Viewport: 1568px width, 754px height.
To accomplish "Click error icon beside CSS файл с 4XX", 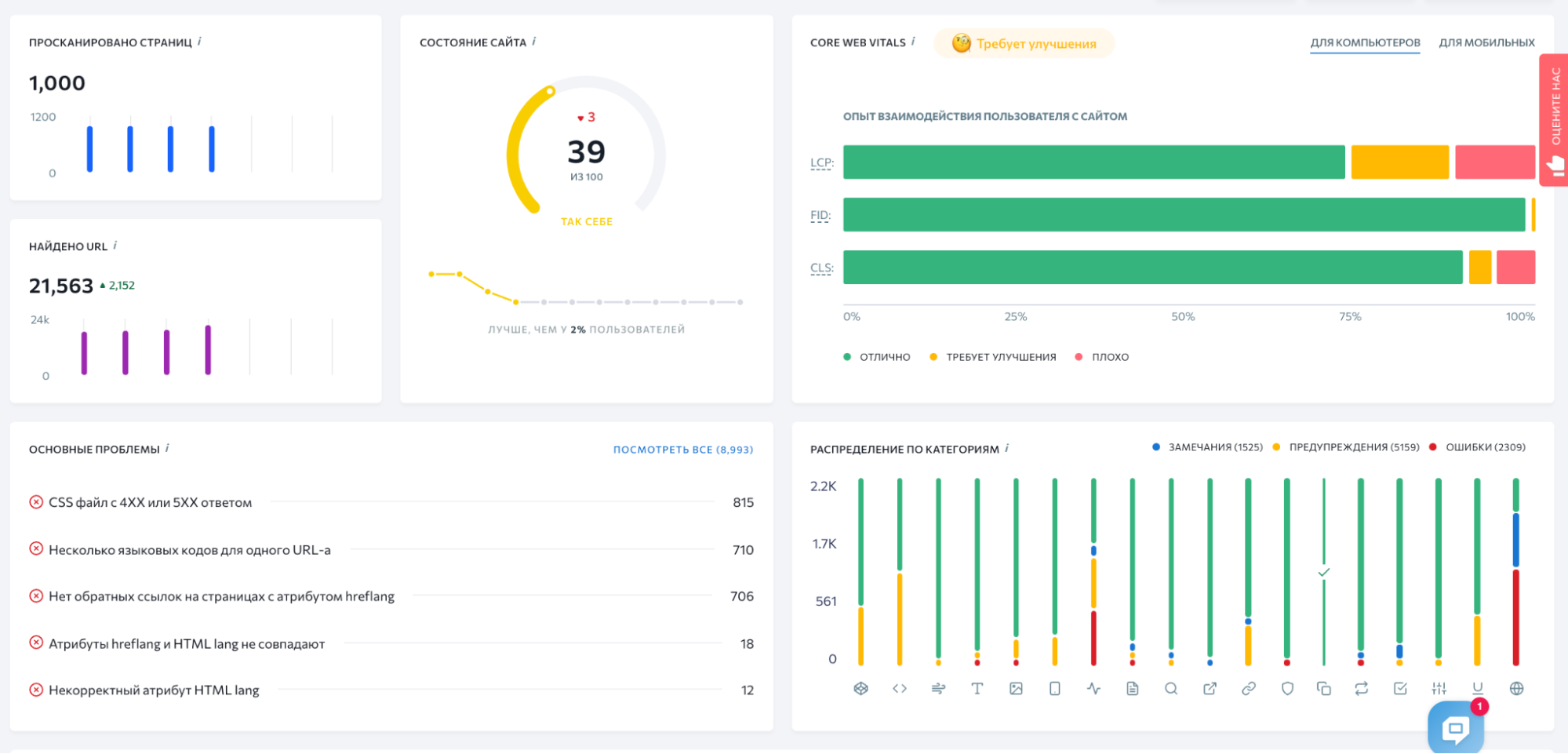I will pyautogui.click(x=36, y=502).
